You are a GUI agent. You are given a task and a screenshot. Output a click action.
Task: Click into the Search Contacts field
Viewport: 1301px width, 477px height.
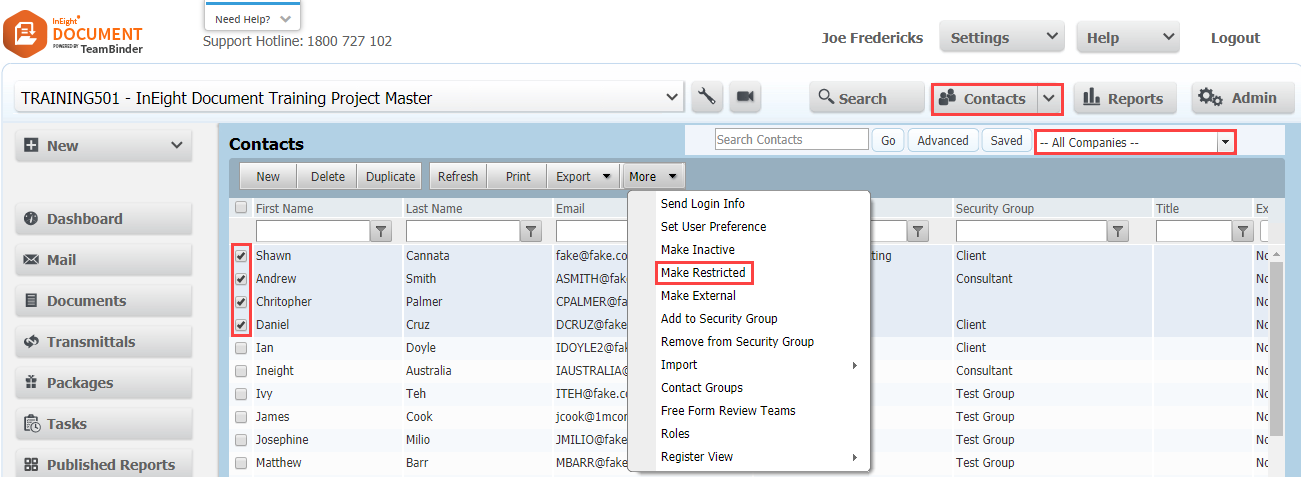click(791, 140)
